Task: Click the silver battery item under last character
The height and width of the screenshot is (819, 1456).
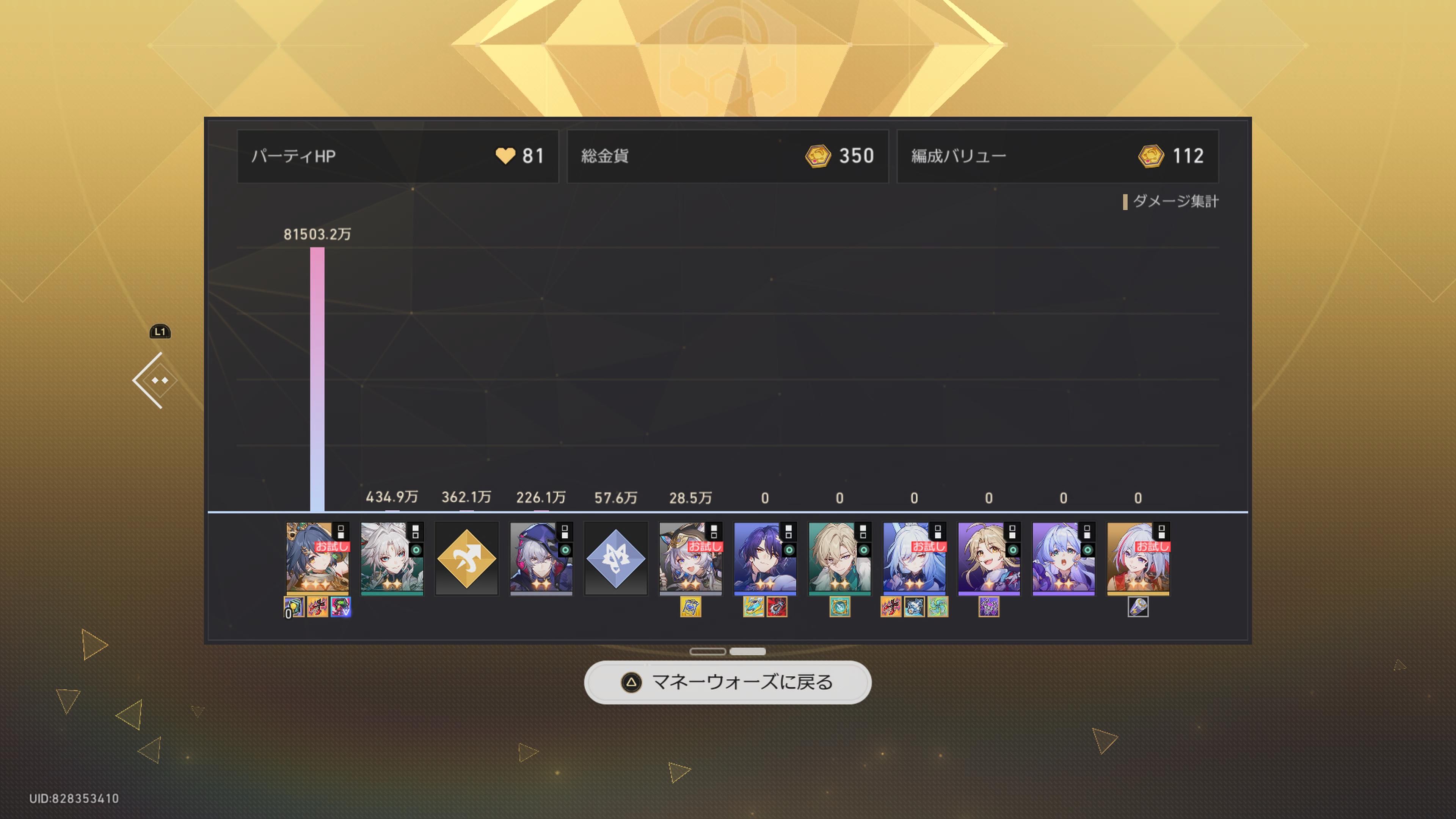Action: point(1138,607)
